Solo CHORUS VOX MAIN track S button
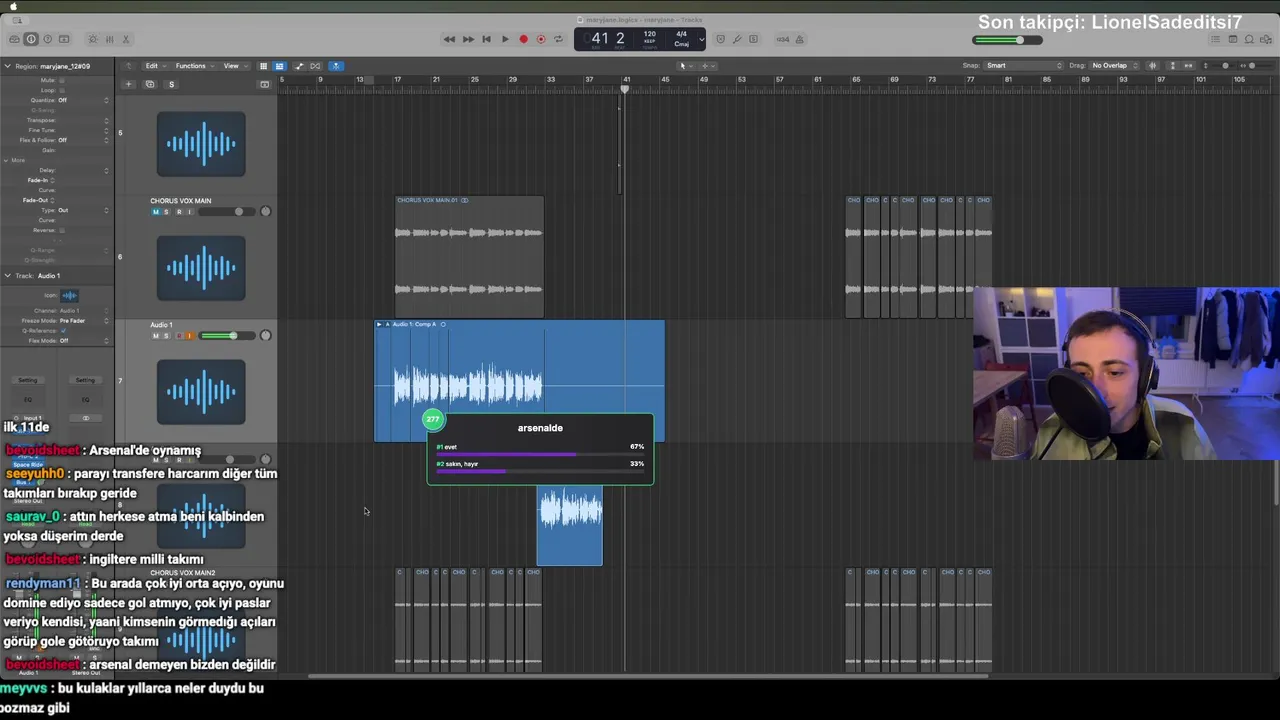Screen dimensions: 1280x720 [167, 212]
